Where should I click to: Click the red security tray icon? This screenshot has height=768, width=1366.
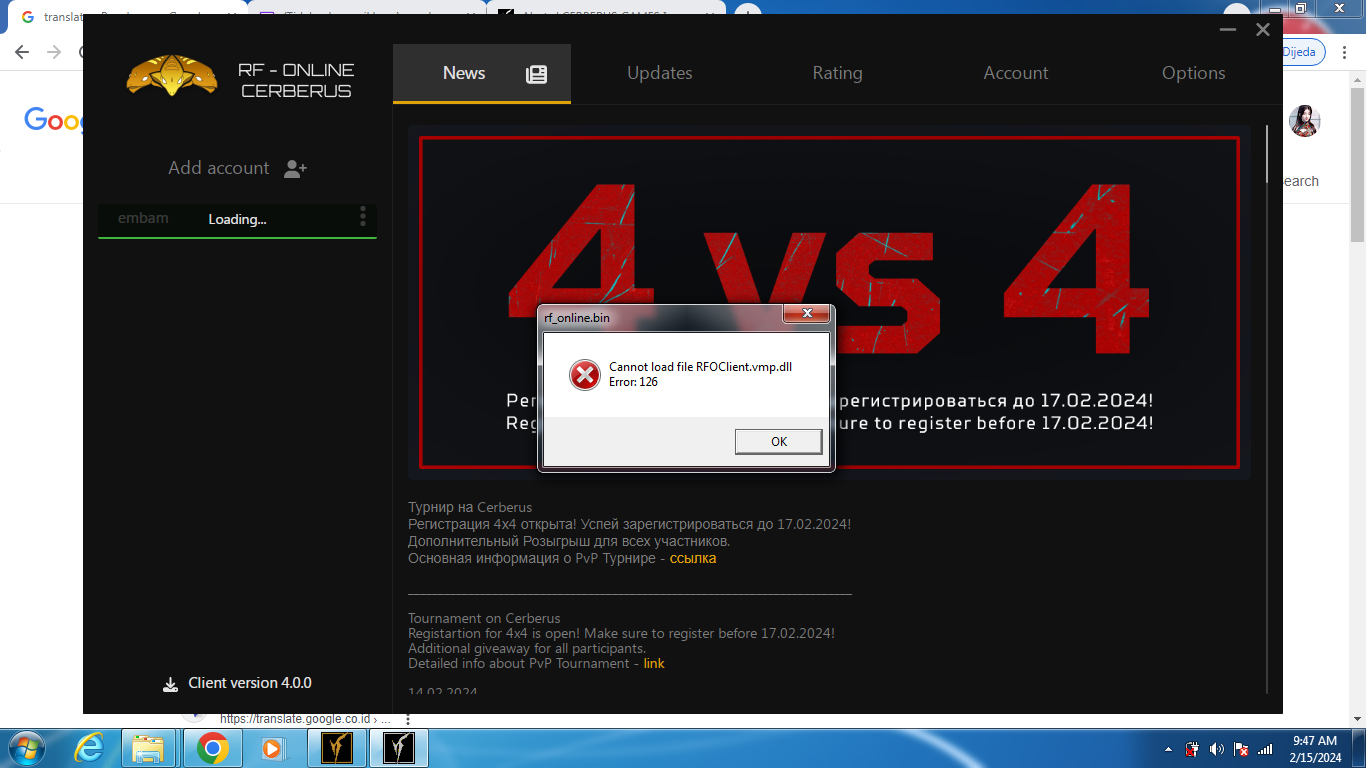[x=1192, y=749]
